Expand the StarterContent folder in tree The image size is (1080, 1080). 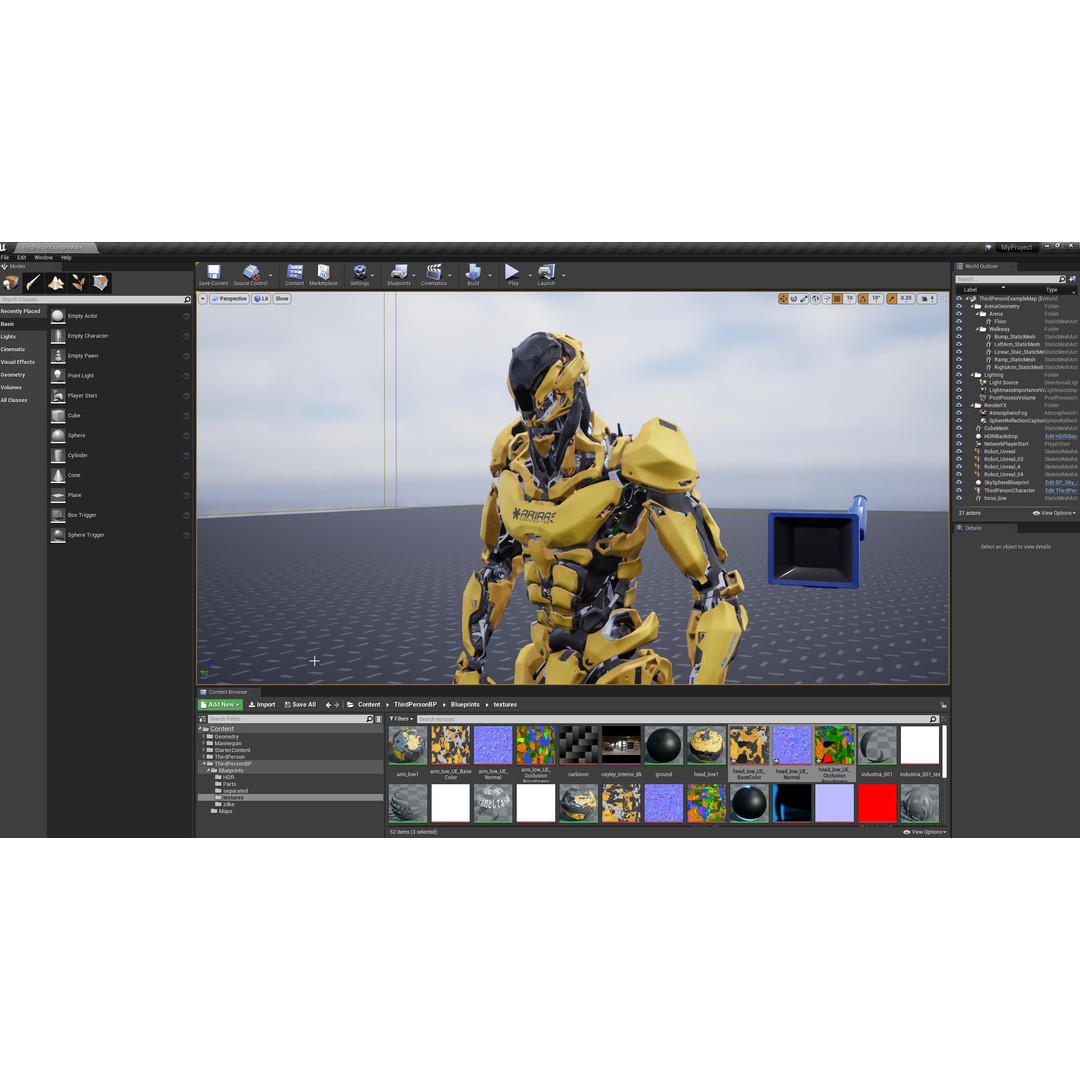click(204, 750)
